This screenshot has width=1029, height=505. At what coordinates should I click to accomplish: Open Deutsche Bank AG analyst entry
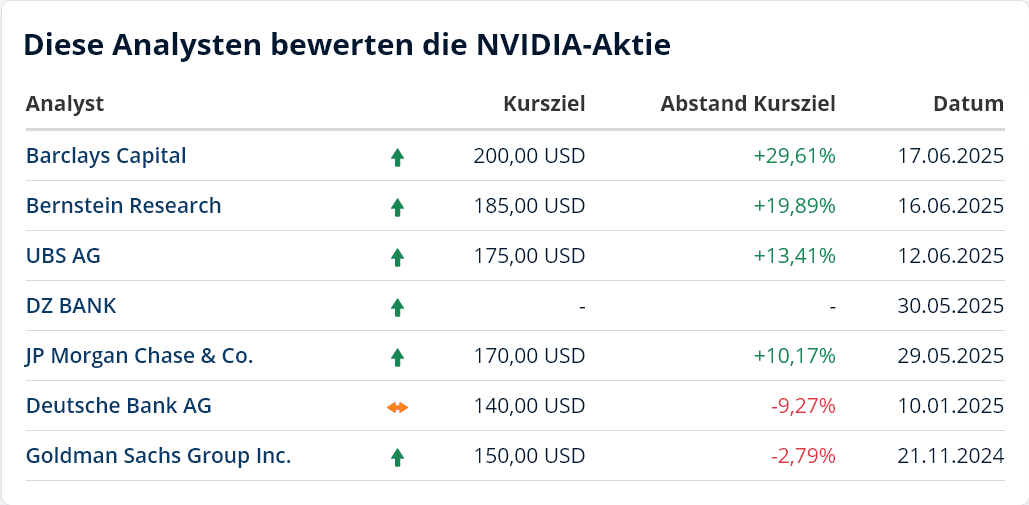click(x=118, y=406)
